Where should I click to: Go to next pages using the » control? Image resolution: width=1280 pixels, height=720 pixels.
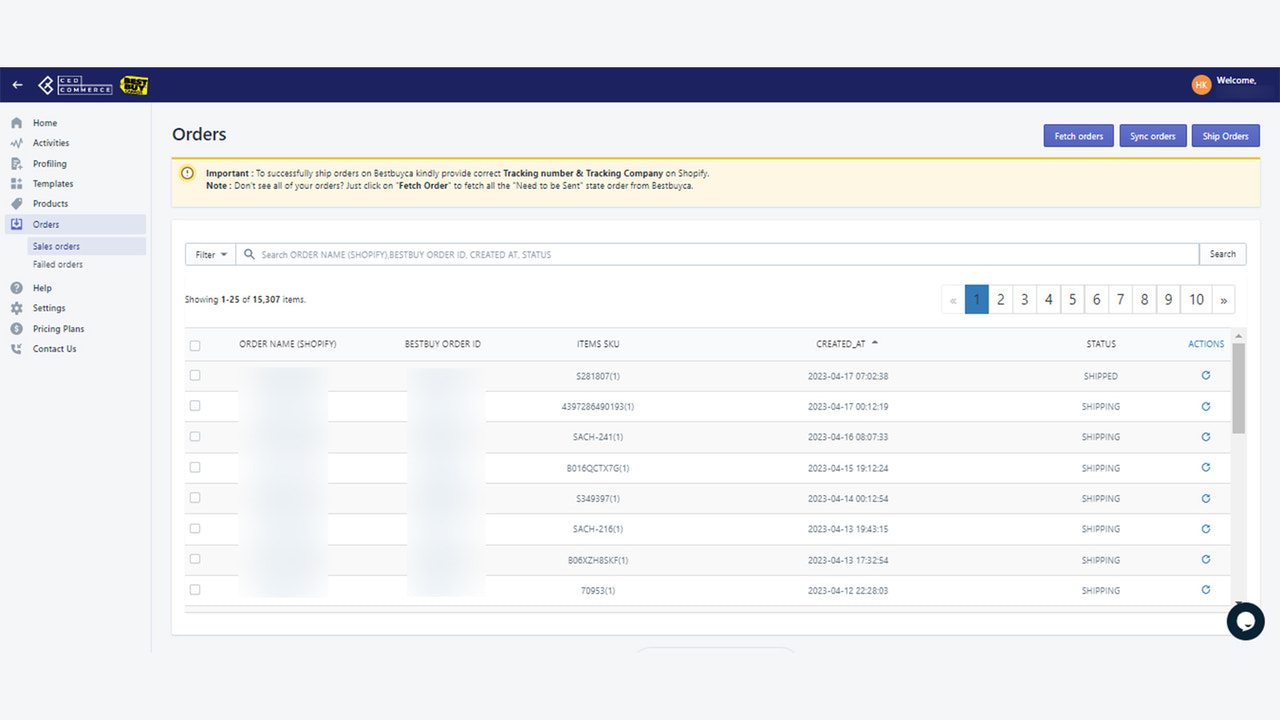click(x=1224, y=299)
